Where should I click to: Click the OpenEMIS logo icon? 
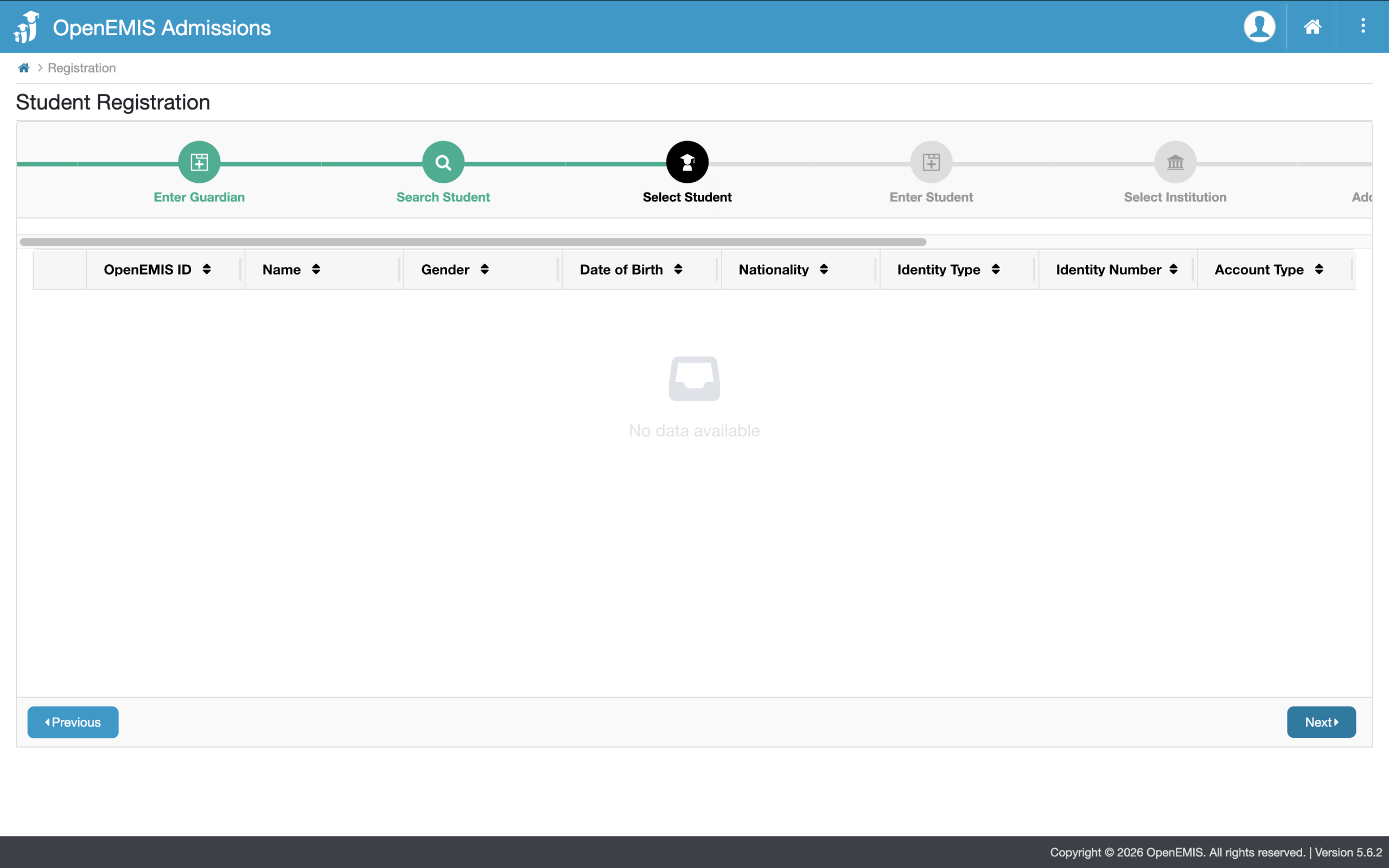click(27, 27)
